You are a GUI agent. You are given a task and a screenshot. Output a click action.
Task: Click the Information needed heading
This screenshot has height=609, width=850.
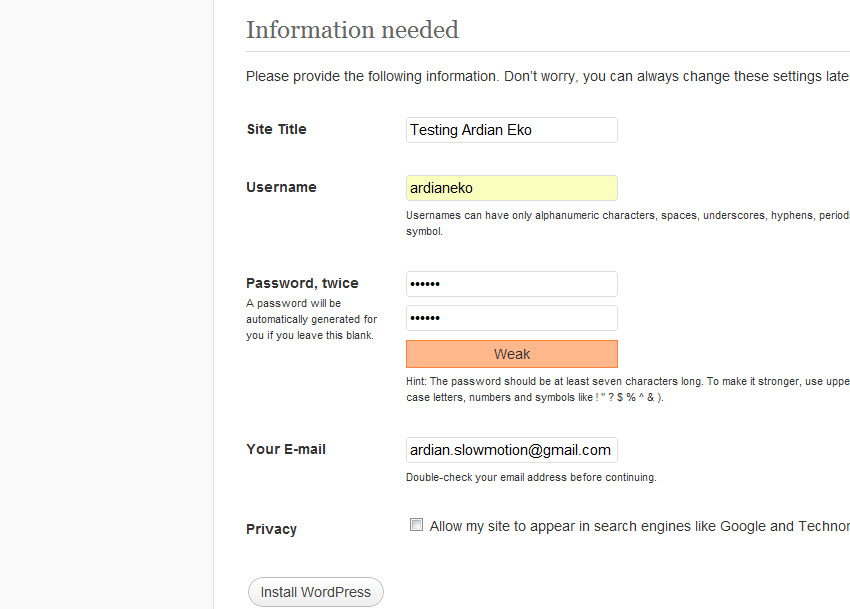point(352,30)
